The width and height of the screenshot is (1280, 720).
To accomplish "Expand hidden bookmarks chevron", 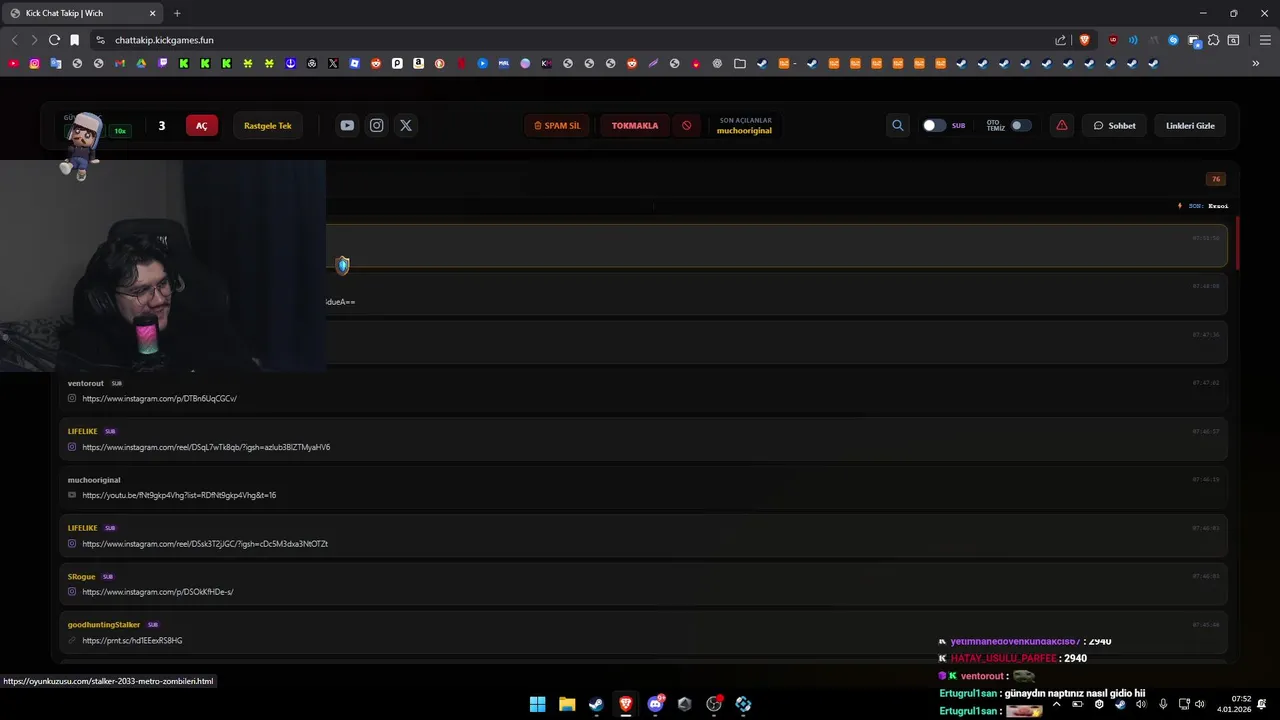I will coord(1255,63).
